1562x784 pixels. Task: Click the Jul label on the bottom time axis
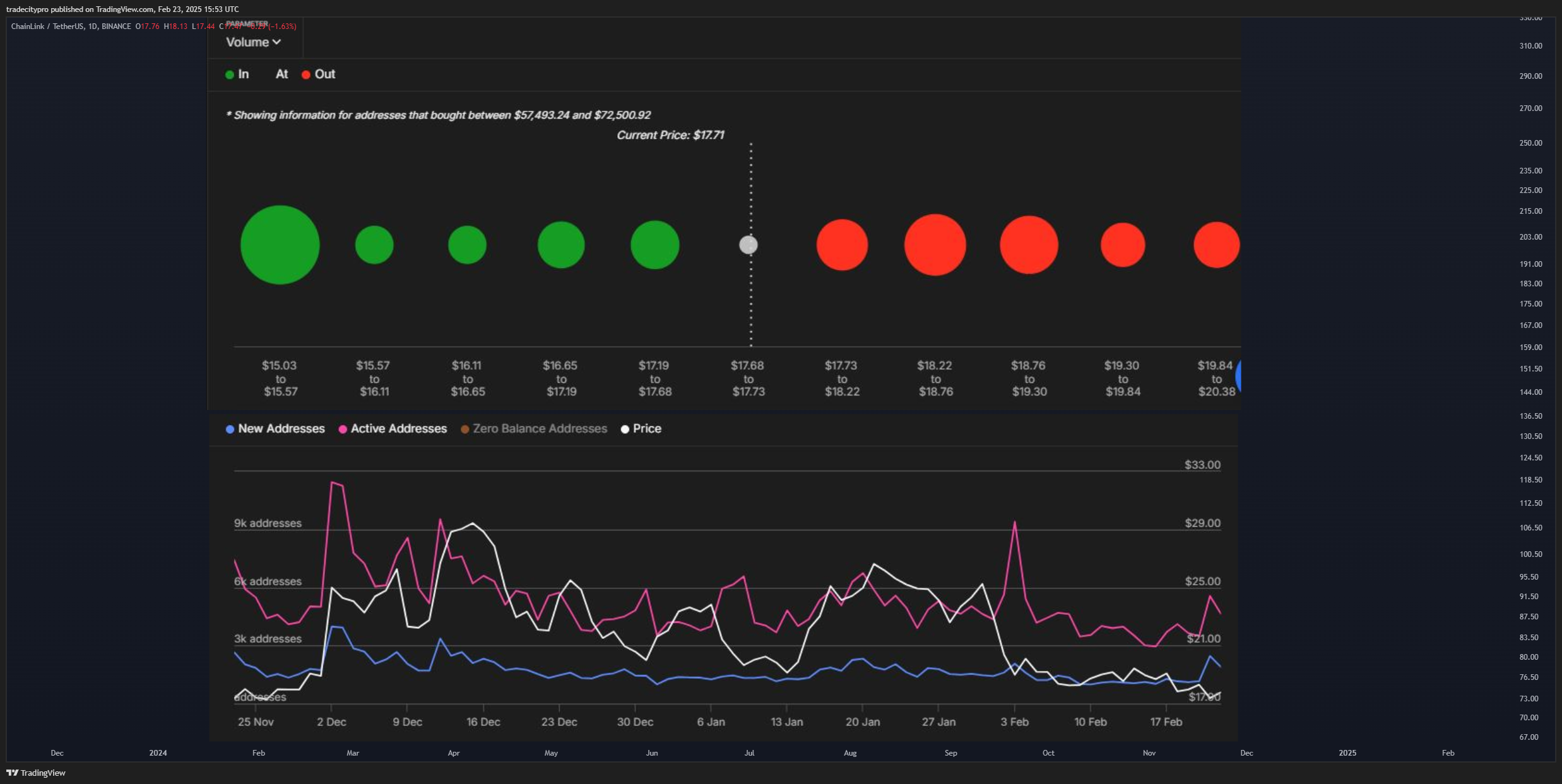coord(749,753)
